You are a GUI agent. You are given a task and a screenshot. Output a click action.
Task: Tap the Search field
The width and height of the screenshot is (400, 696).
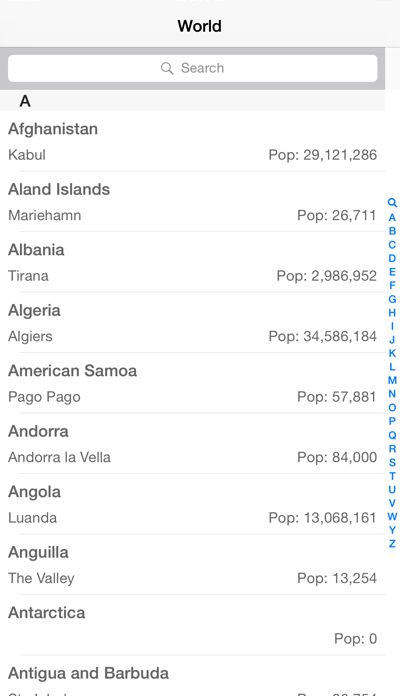click(193, 68)
